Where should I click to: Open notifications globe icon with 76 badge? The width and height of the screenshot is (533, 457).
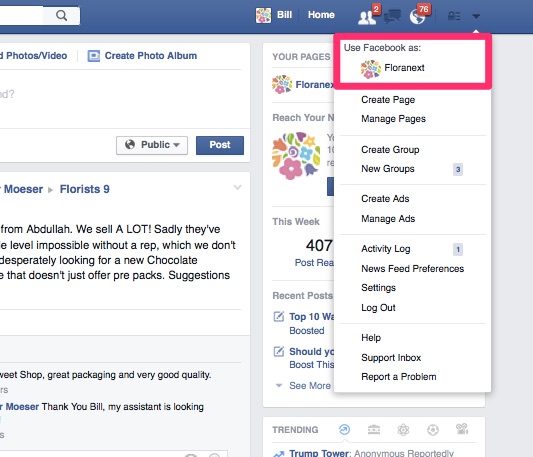click(418, 17)
